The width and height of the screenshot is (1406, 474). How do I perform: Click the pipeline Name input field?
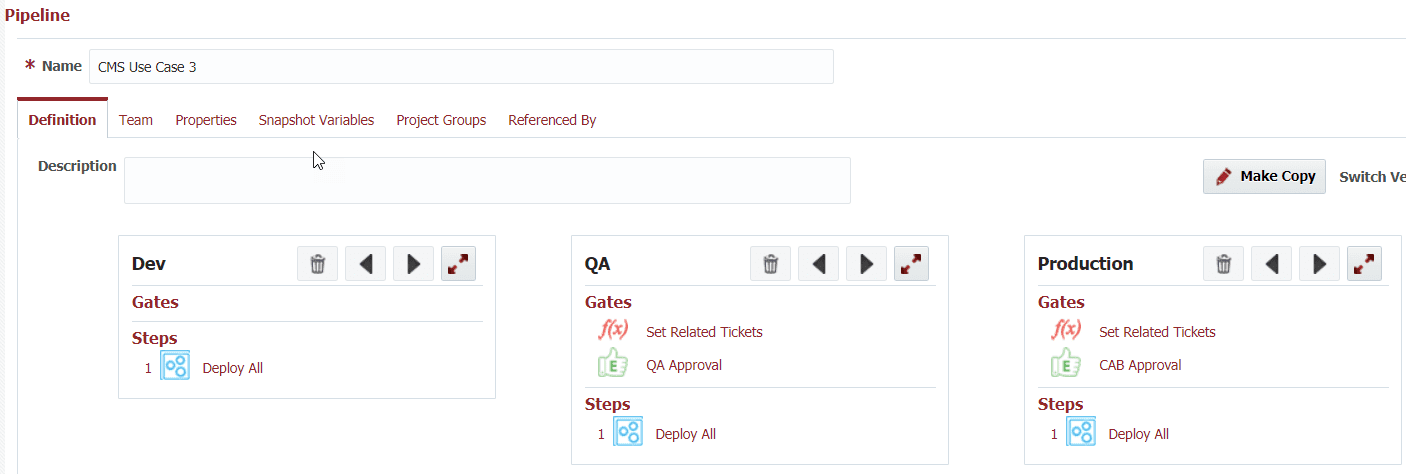click(461, 67)
